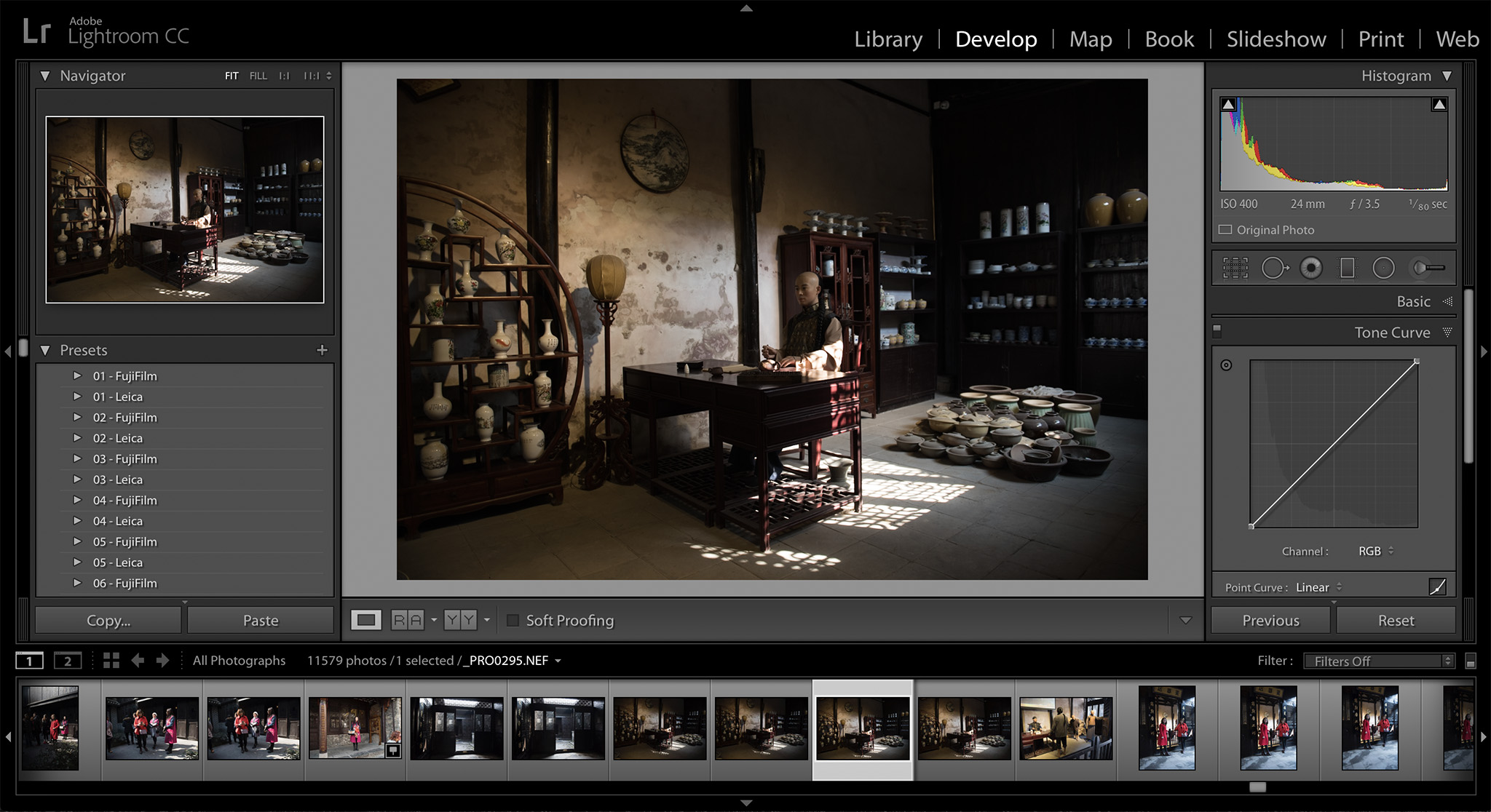Click the Copy button below Presets
The width and height of the screenshot is (1491, 812).
tap(106, 620)
